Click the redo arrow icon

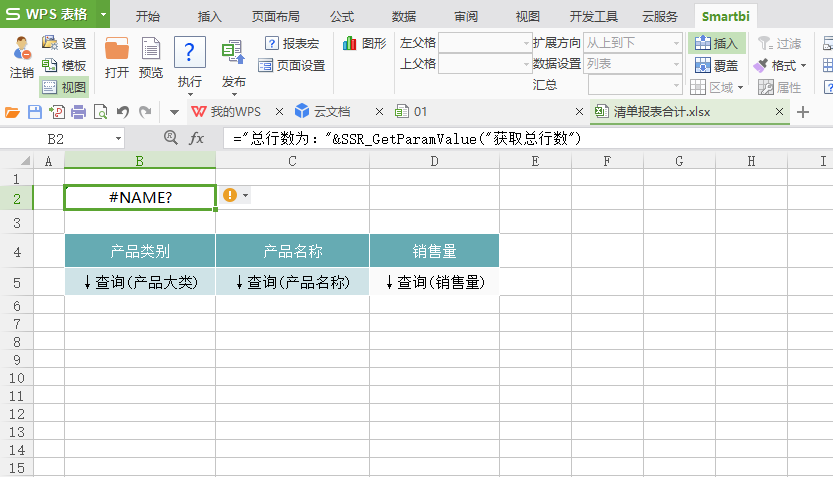click(x=144, y=112)
